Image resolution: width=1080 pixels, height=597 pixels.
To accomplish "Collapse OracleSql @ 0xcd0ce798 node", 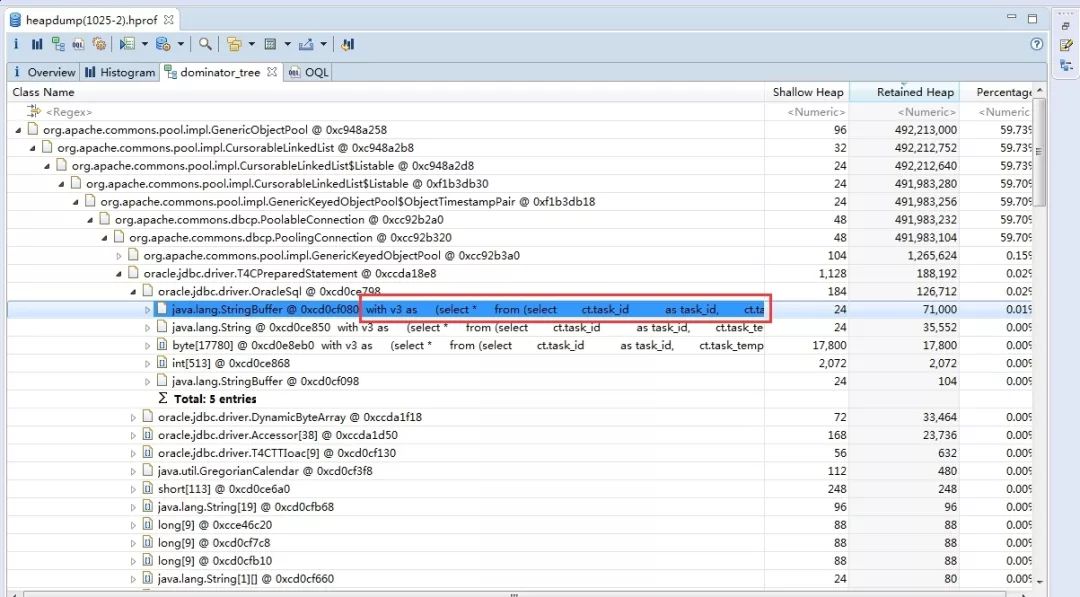I will tap(134, 291).
